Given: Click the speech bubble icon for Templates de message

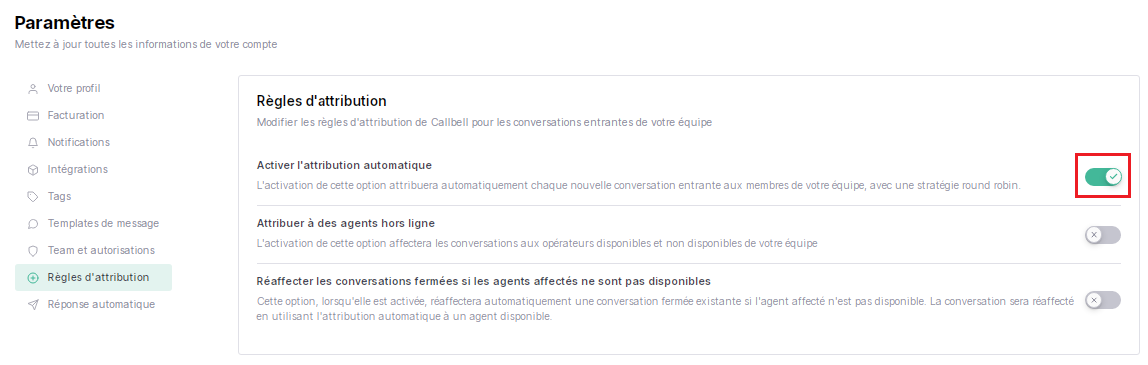Looking at the screenshot, I should tap(32, 224).
